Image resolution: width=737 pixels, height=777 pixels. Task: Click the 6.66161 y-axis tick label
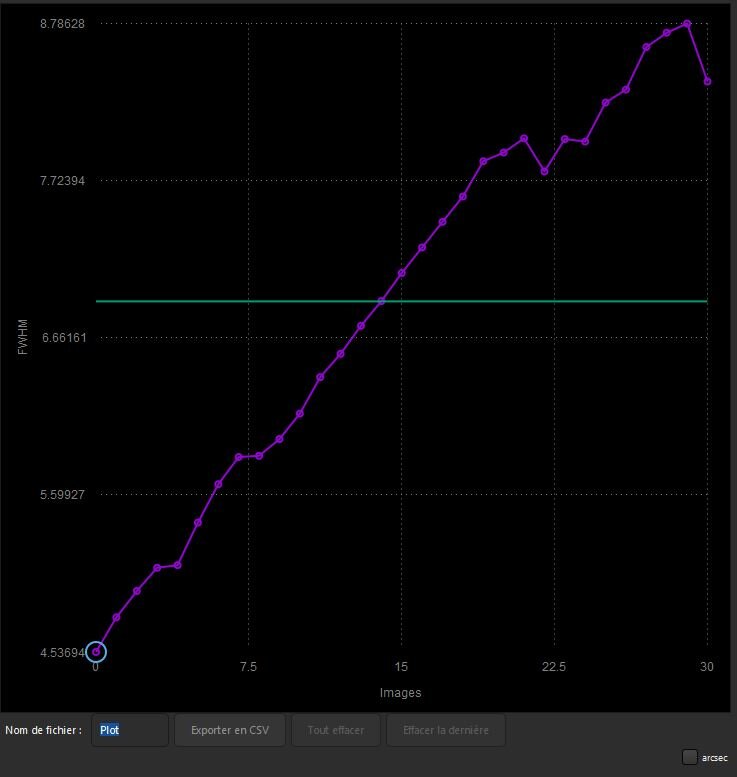tap(64, 337)
